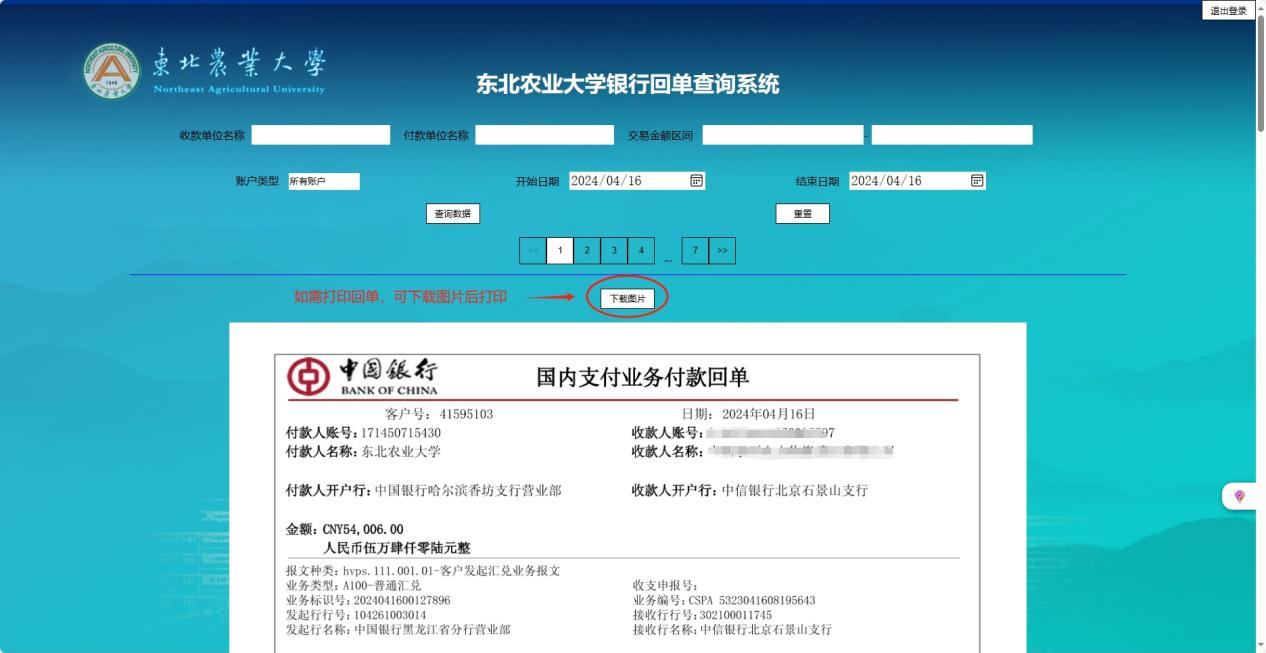This screenshot has height=653, width=1266.
Task: Click the 交易金额区间 label
Action: [x=660, y=136]
